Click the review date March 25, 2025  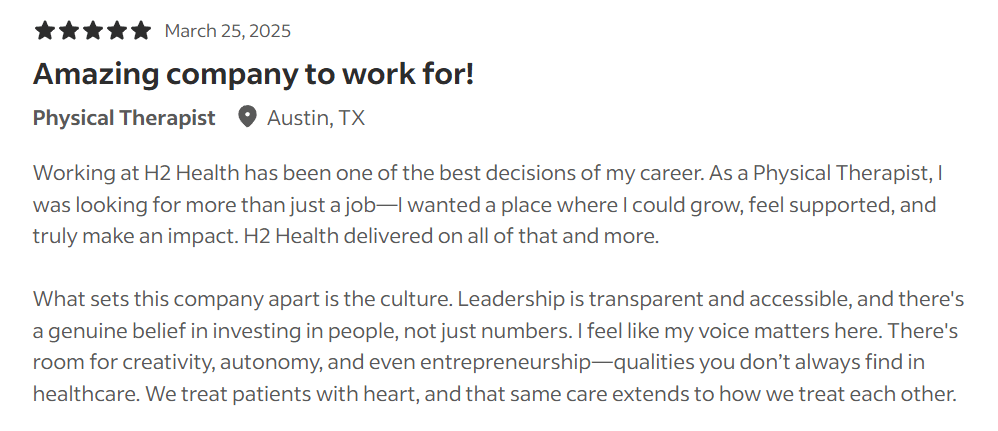tap(227, 31)
